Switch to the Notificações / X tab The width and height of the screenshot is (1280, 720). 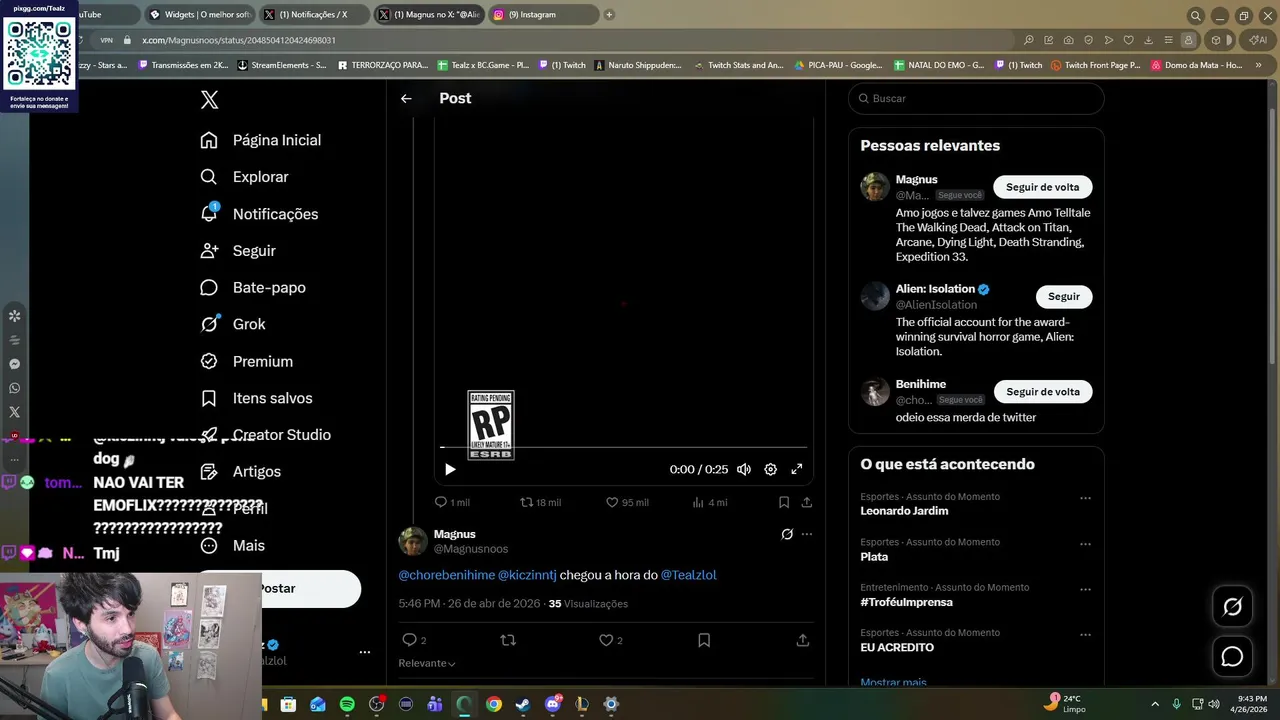coord(312,15)
